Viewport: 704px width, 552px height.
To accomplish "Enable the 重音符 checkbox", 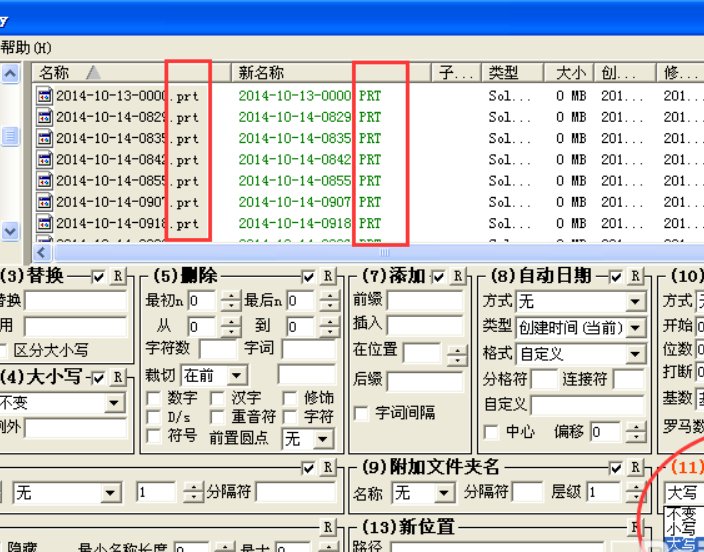I will [218, 417].
